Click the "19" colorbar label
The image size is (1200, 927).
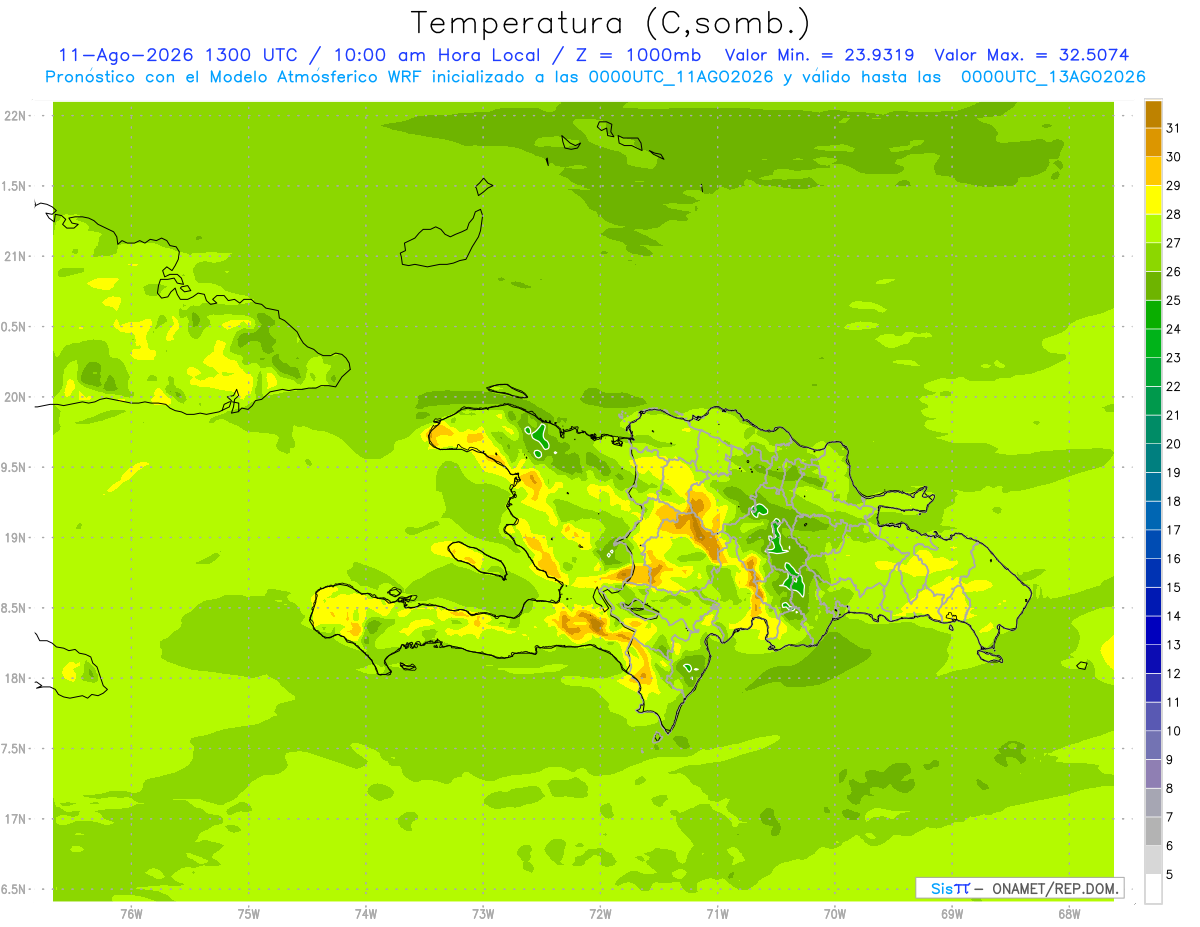coord(1174,472)
